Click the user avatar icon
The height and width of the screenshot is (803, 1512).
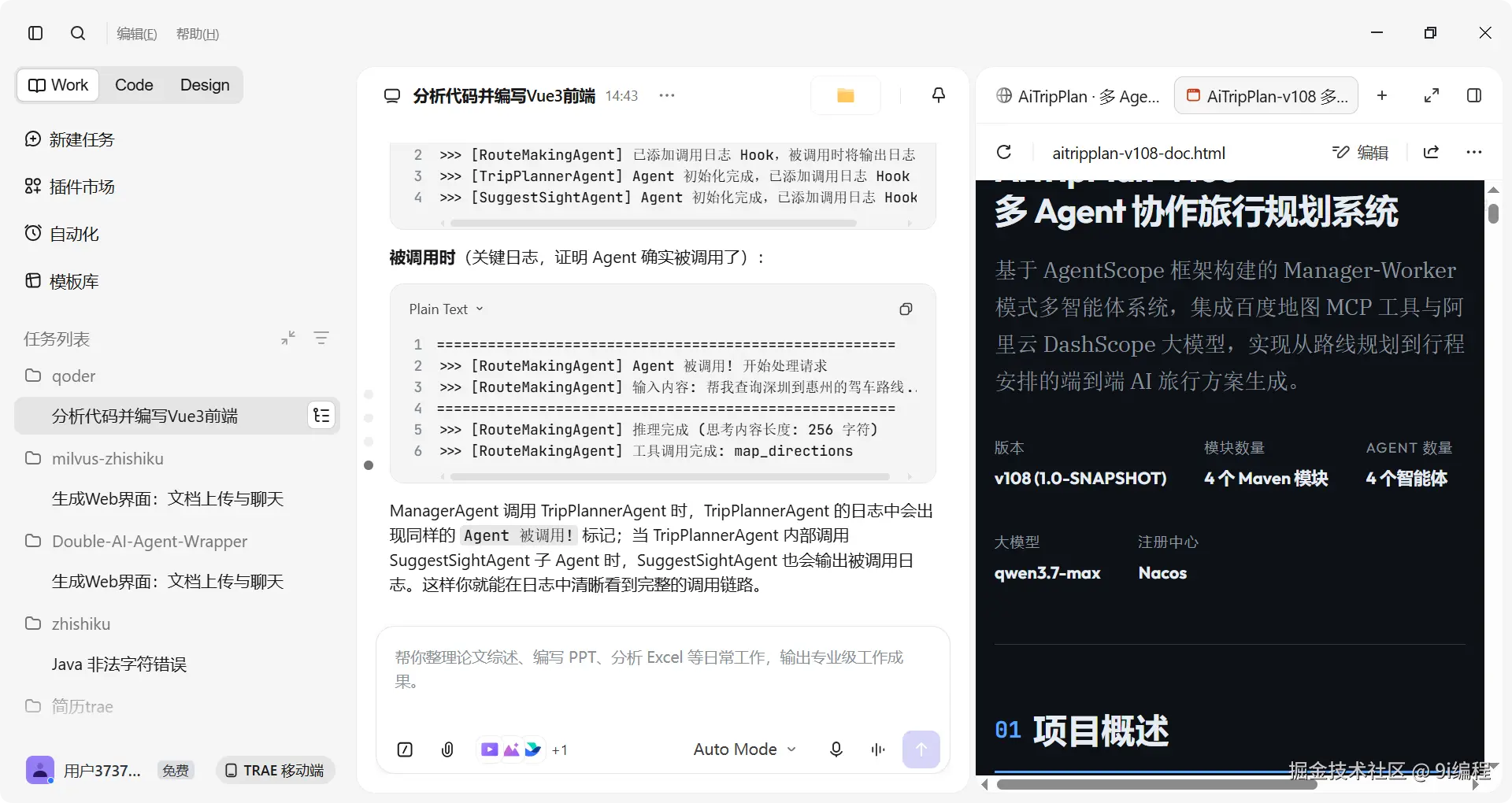click(40, 770)
